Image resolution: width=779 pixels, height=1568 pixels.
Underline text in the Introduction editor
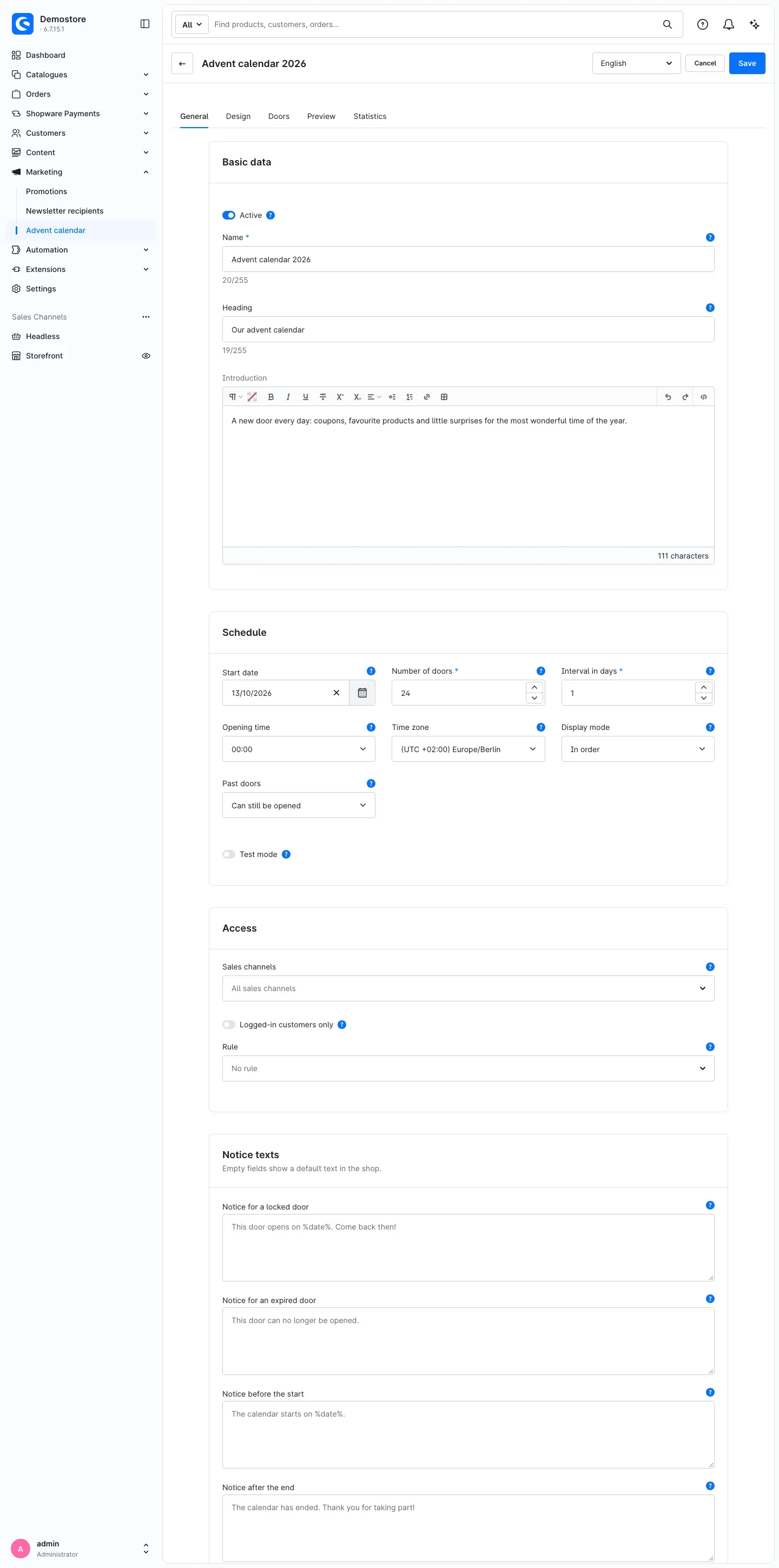click(x=306, y=397)
